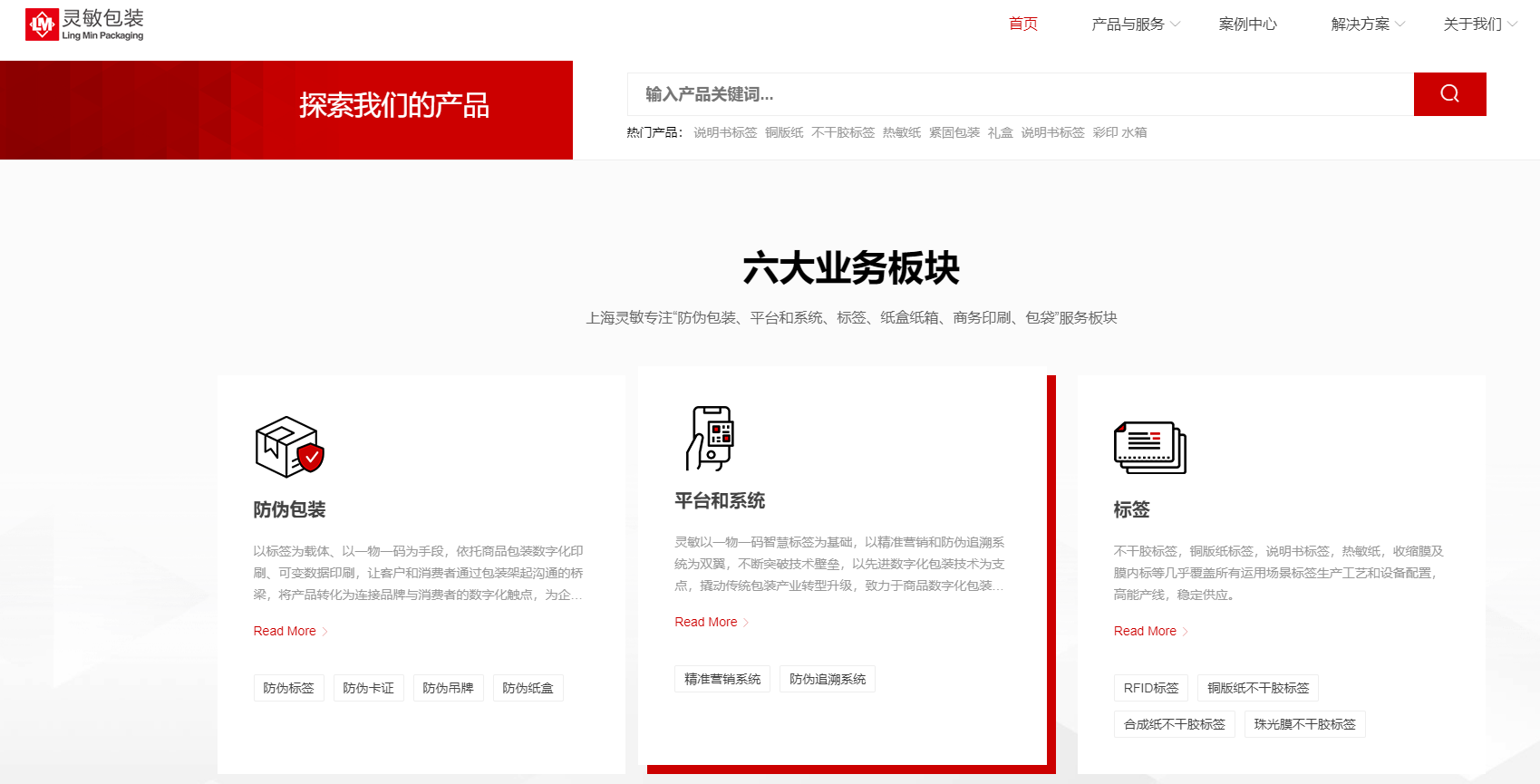Click the 铜版纸 hot product link

tap(784, 132)
